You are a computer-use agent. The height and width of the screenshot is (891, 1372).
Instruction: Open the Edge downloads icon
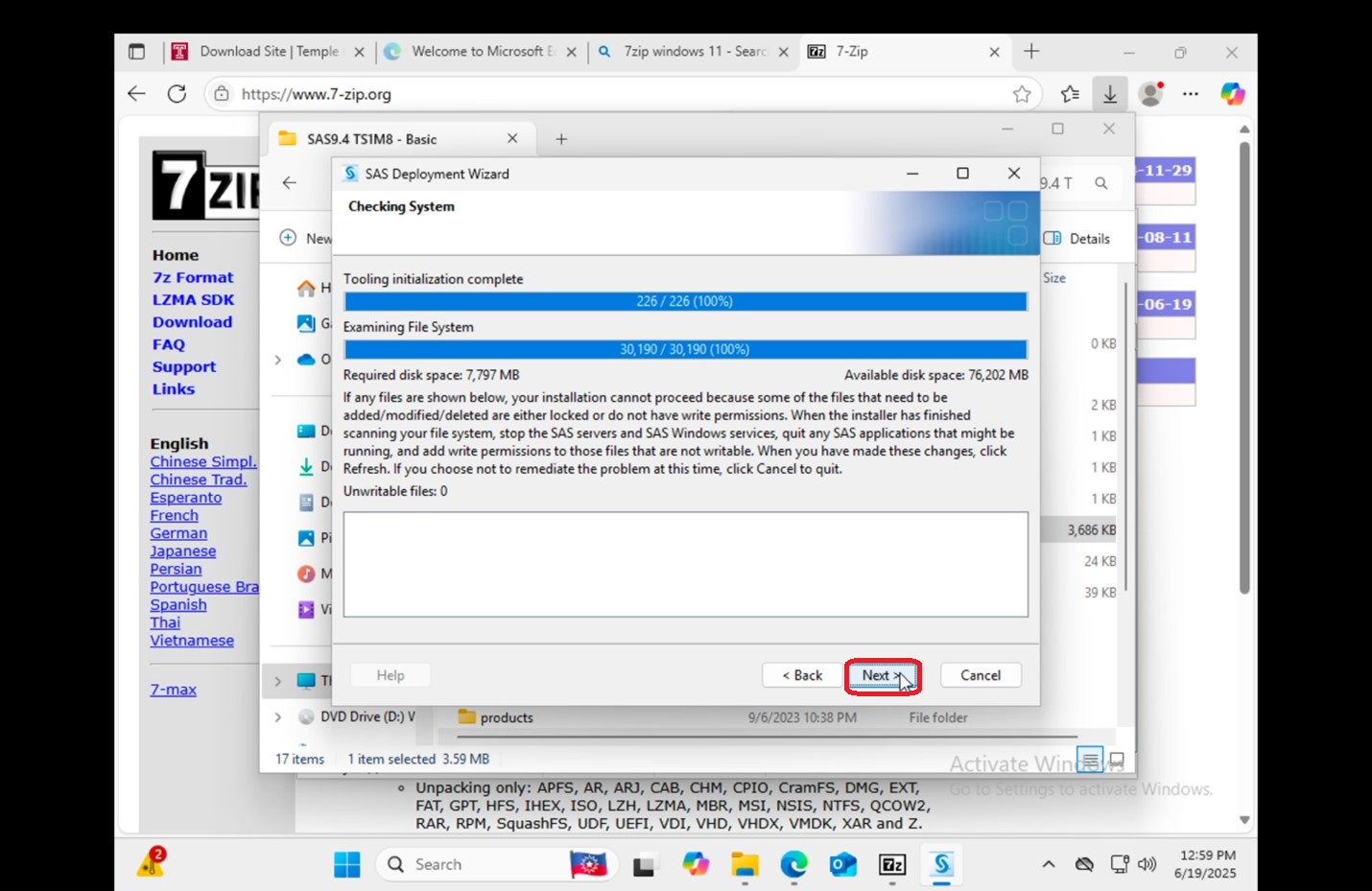[x=1109, y=94]
